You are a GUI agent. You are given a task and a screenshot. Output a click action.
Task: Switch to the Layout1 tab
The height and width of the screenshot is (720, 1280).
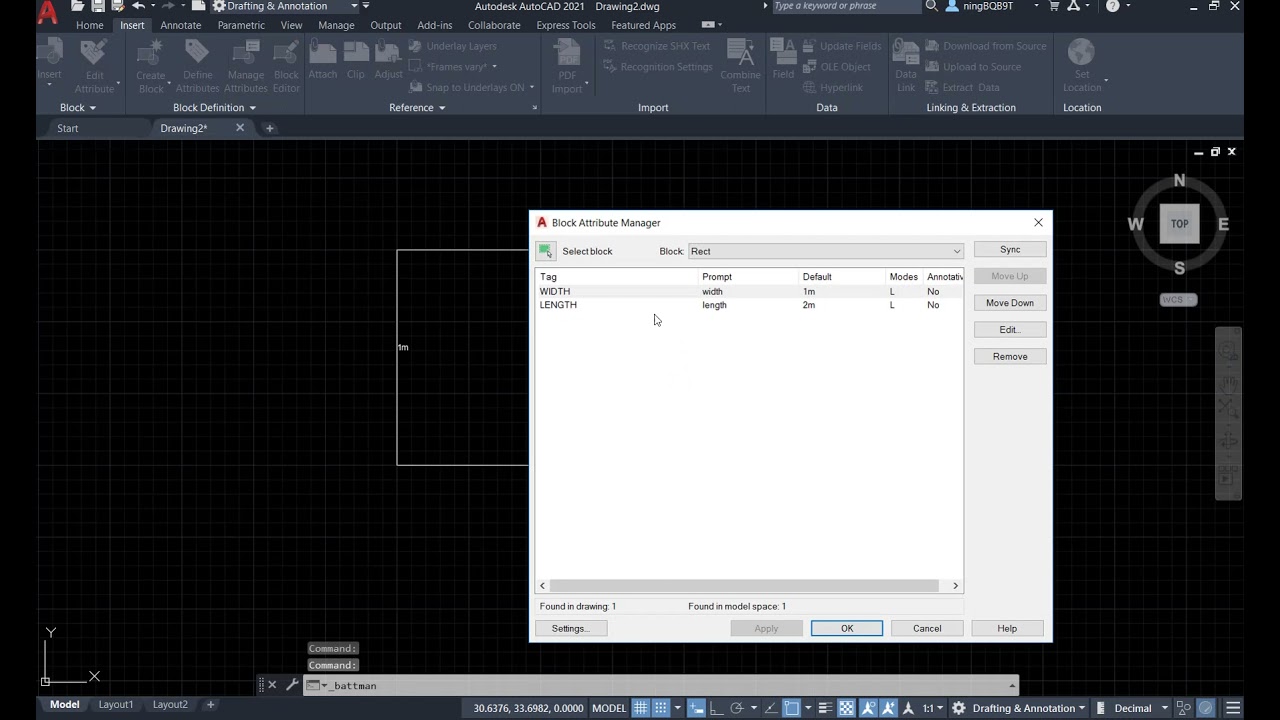[x=116, y=704]
